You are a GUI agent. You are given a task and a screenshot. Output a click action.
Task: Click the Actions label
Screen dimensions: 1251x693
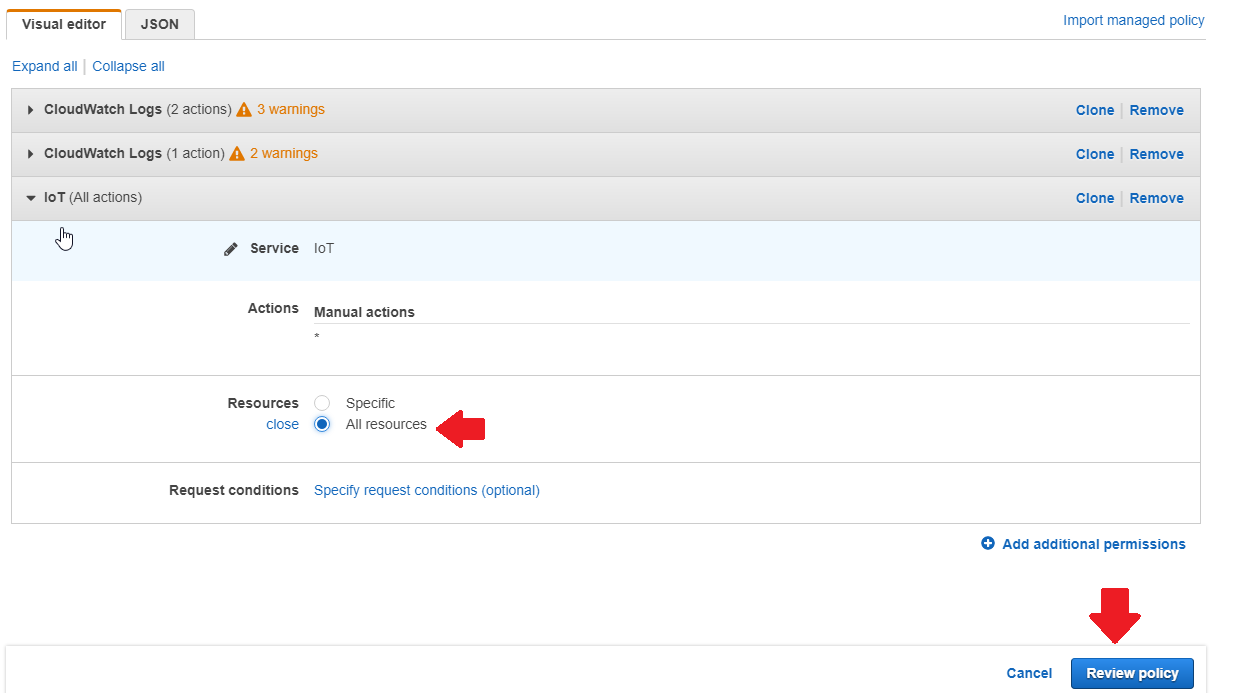point(273,308)
